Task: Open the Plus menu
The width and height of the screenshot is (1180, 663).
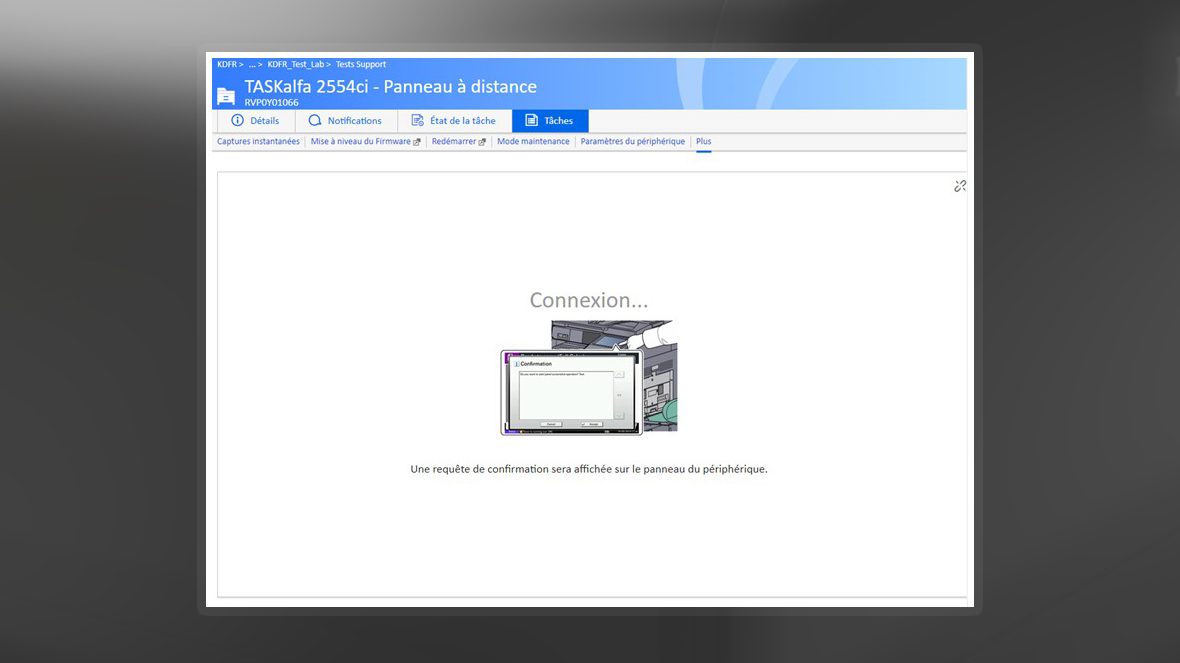Action: coord(703,142)
